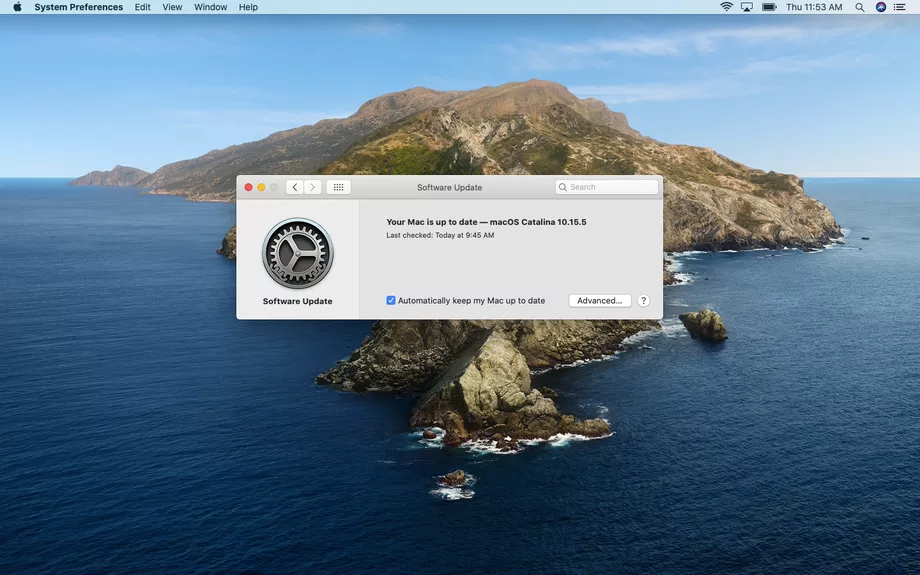Screen dimensions: 920x575
Task: Click the date and time clock
Action: [x=814, y=7]
